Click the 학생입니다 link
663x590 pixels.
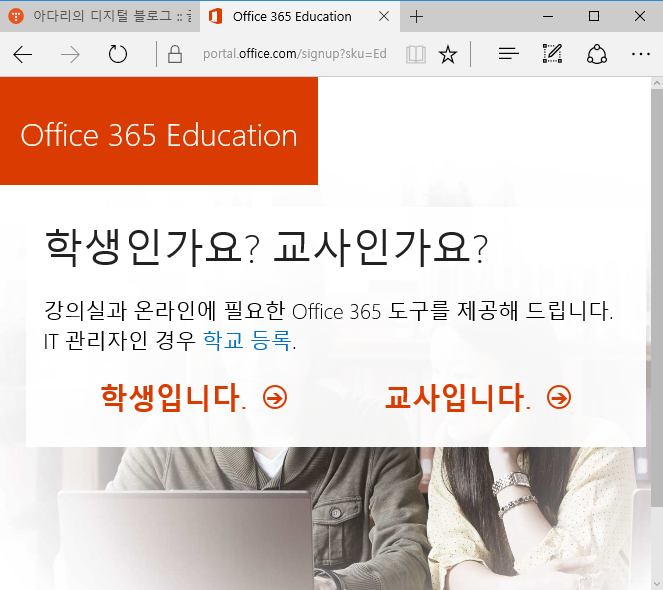tap(173, 398)
